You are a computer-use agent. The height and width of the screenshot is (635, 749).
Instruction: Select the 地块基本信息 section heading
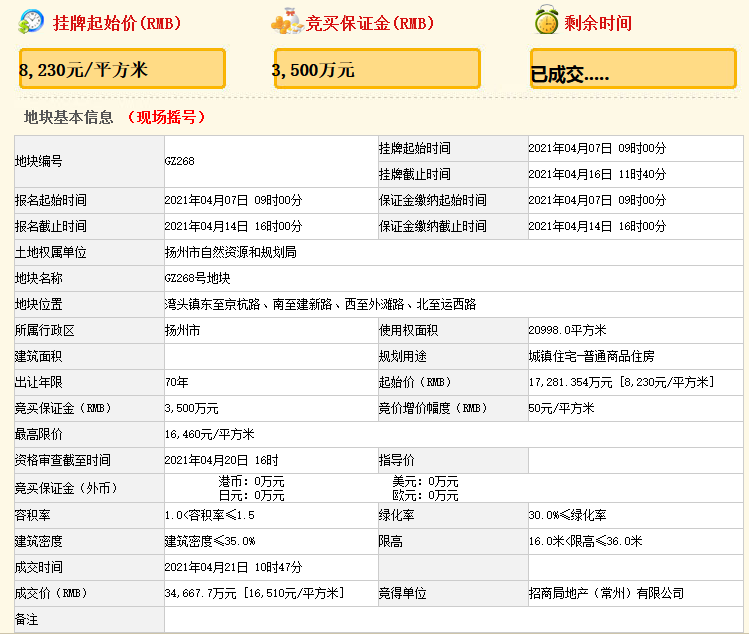coord(69,117)
